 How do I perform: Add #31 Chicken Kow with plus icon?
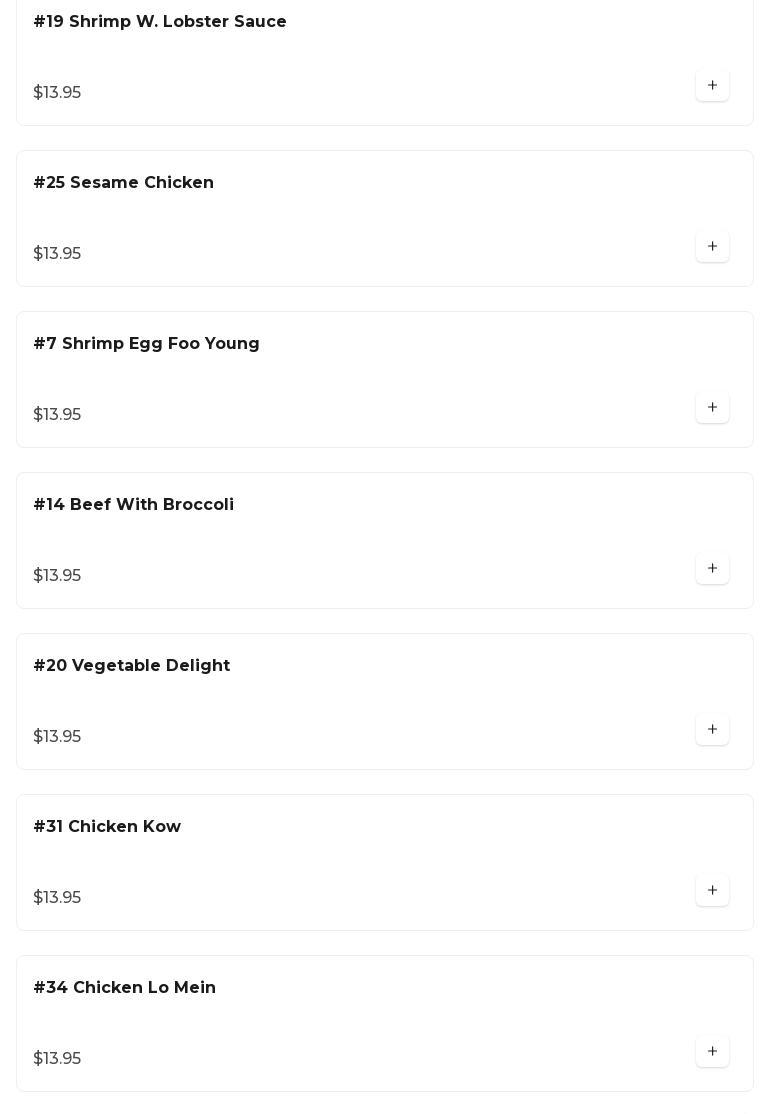712,891
